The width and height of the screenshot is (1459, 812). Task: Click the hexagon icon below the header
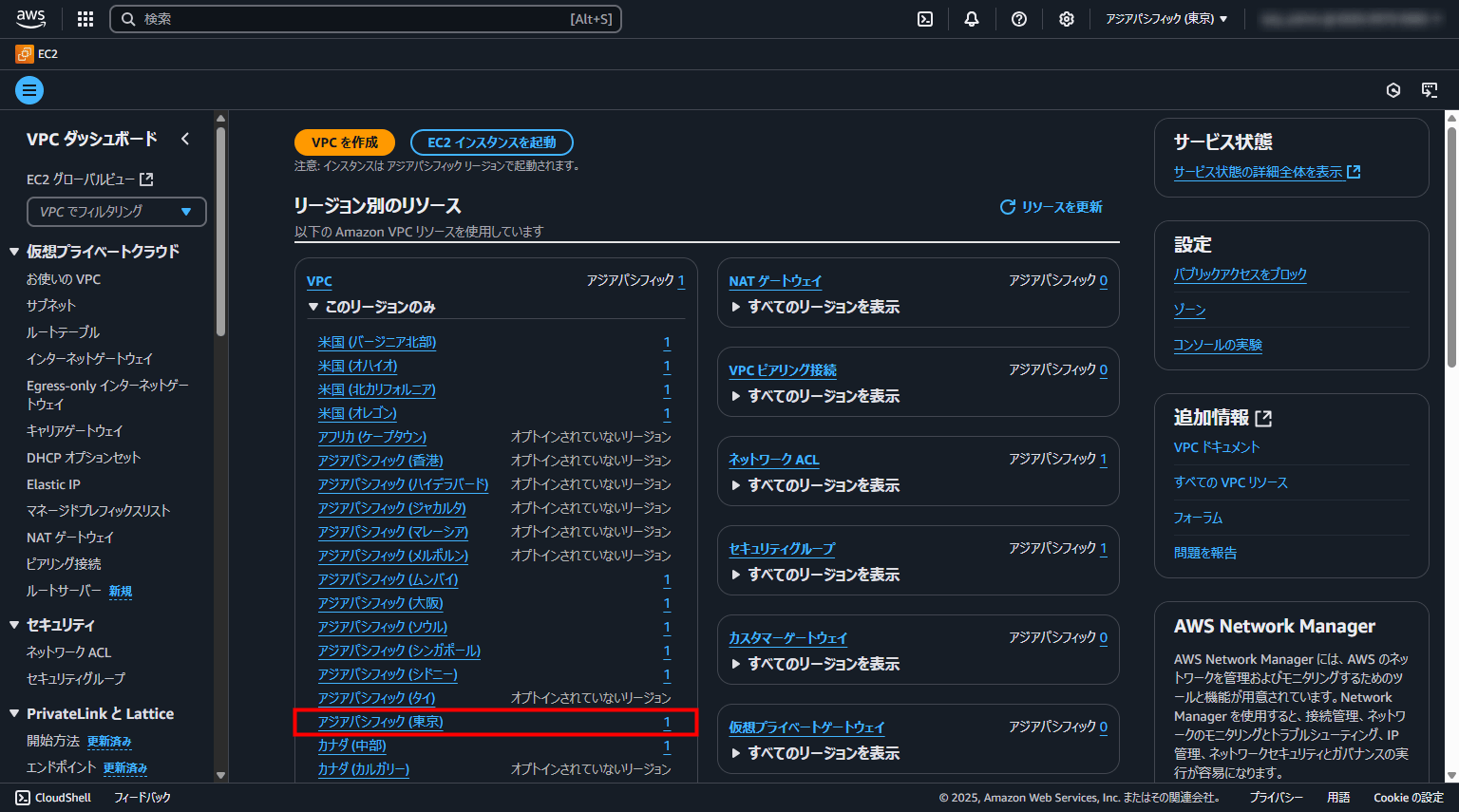pyautogui.click(x=1393, y=90)
